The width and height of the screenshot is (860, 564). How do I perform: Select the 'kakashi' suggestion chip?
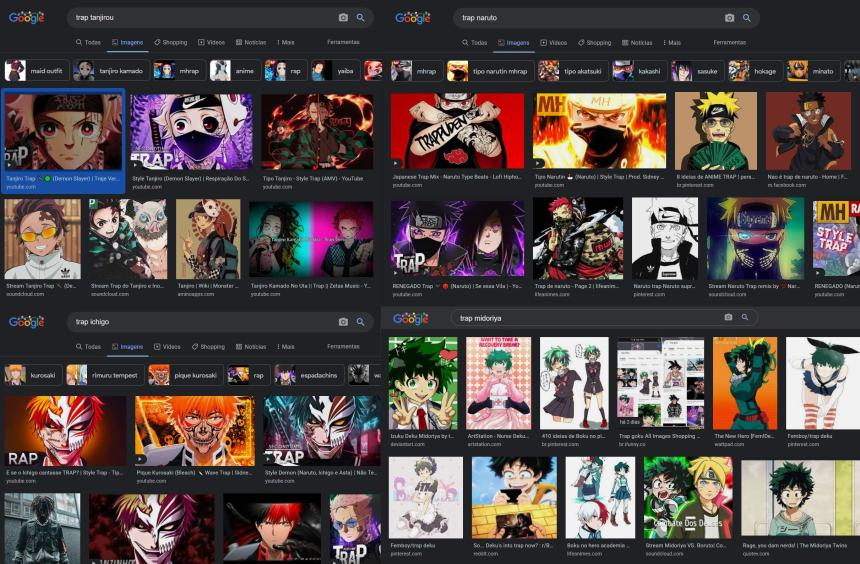pos(640,71)
